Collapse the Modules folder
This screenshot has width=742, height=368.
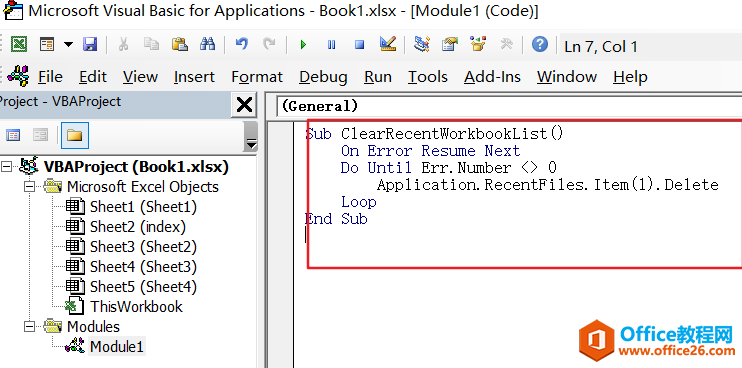(30, 326)
